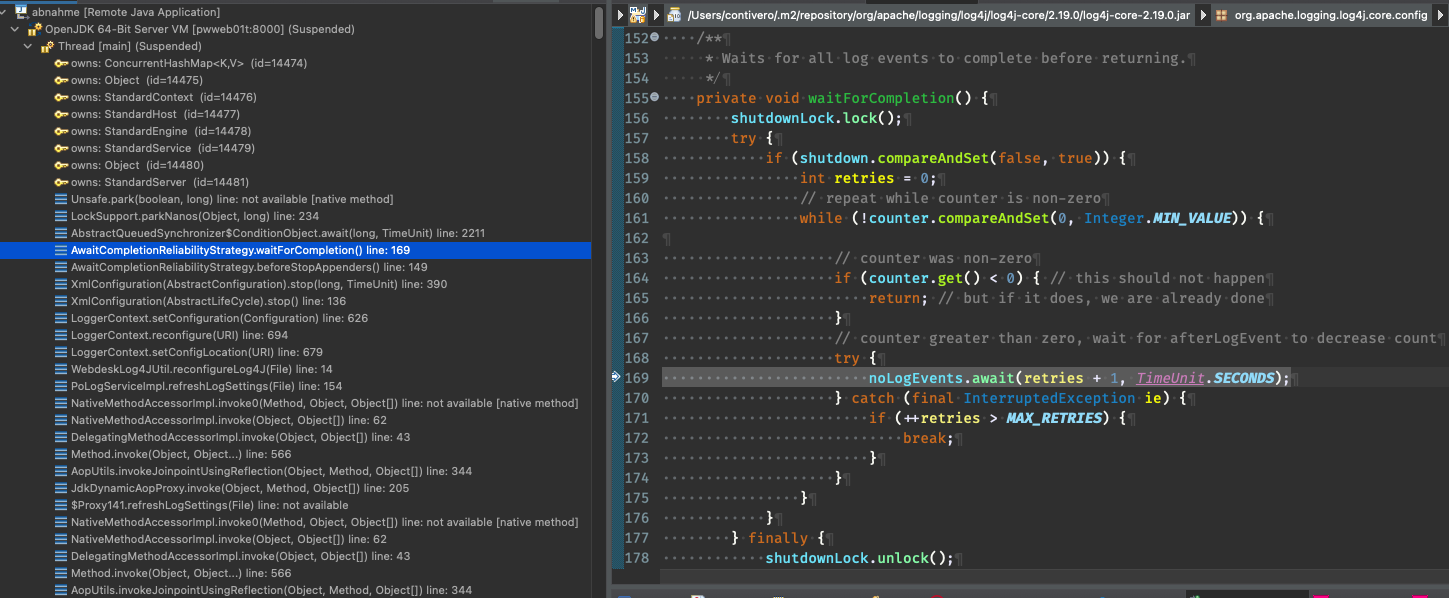
Task: Click the package icon for org.apache.logging.log4j.core.config
Action: tap(1221, 15)
